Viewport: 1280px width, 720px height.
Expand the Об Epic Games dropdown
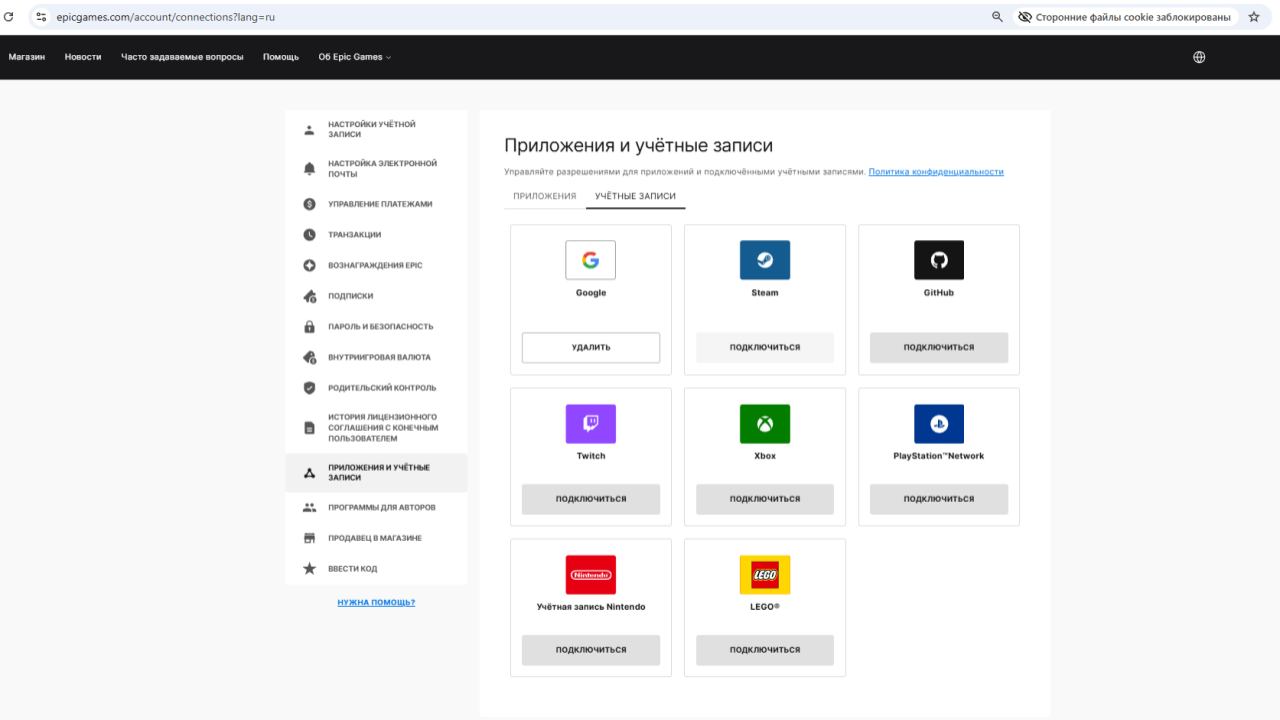[x=355, y=57]
